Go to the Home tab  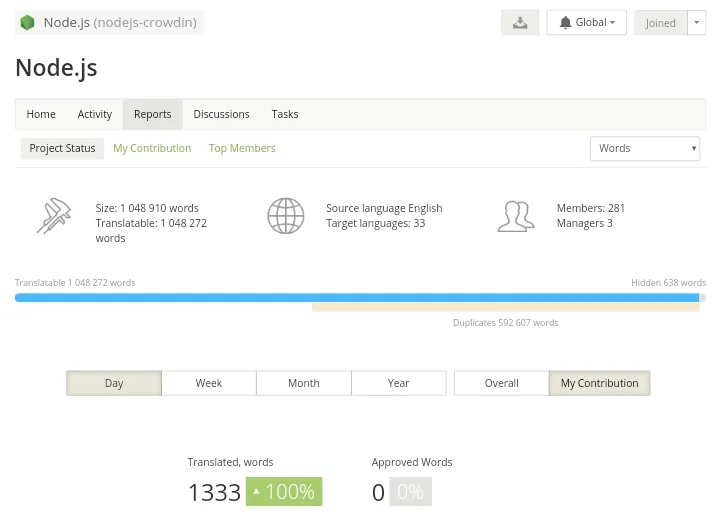coord(41,114)
